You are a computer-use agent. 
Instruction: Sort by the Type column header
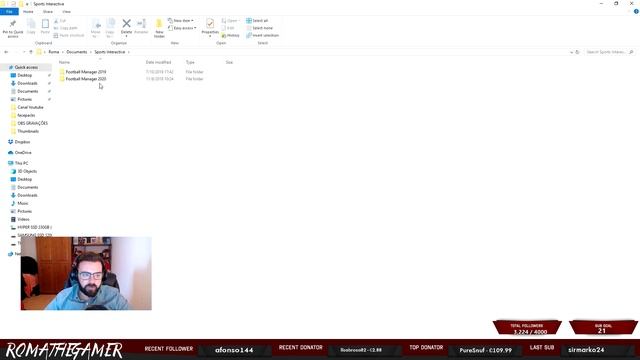[190, 62]
